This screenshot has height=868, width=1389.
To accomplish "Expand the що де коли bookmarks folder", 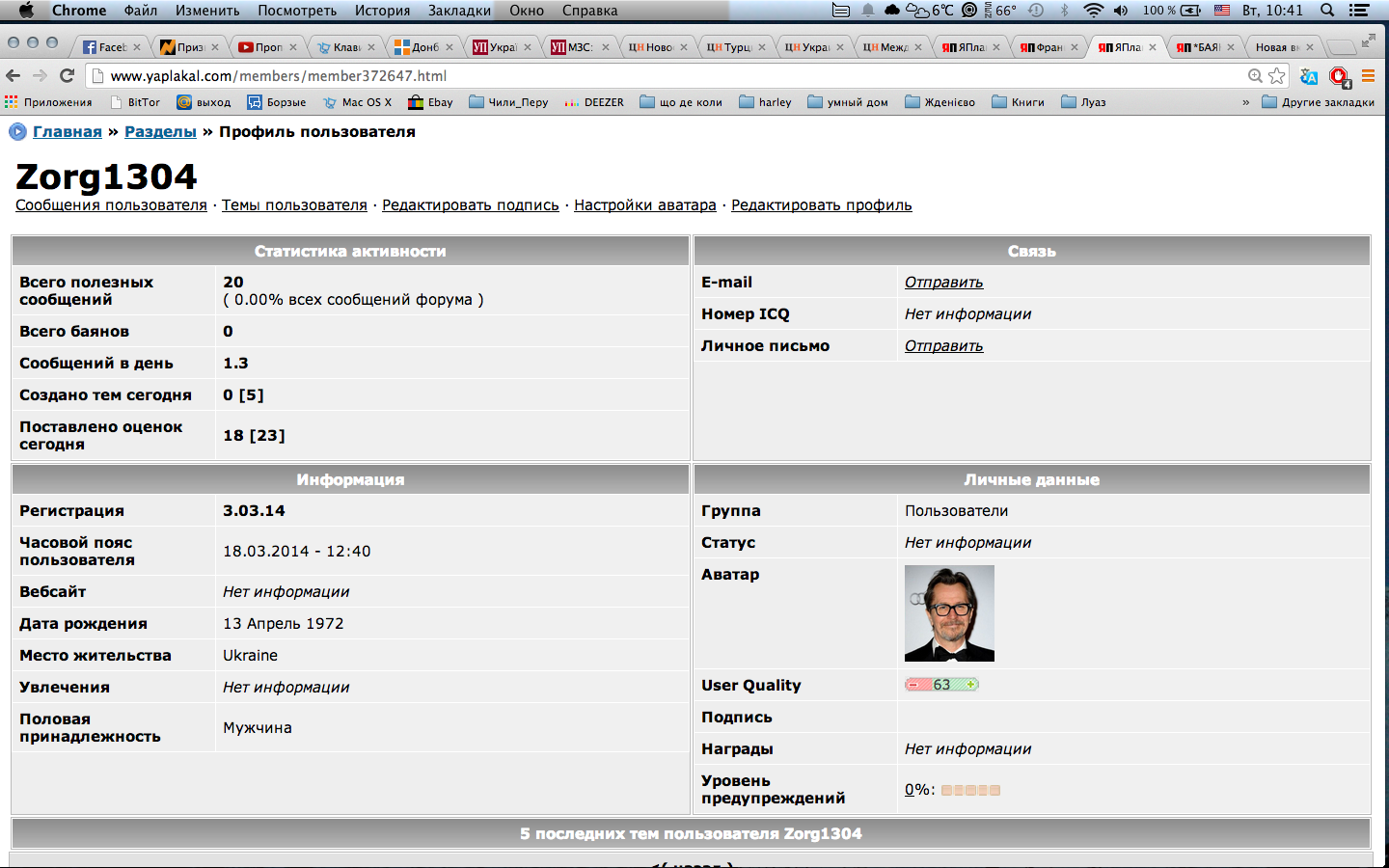I will click(681, 102).
